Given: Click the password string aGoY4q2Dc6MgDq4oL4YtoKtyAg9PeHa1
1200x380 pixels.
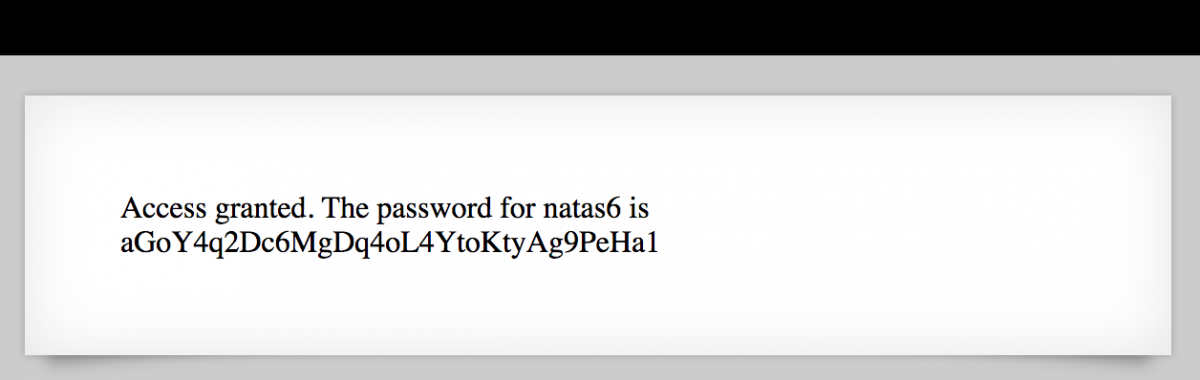Looking at the screenshot, I should pyautogui.click(x=389, y=244).
